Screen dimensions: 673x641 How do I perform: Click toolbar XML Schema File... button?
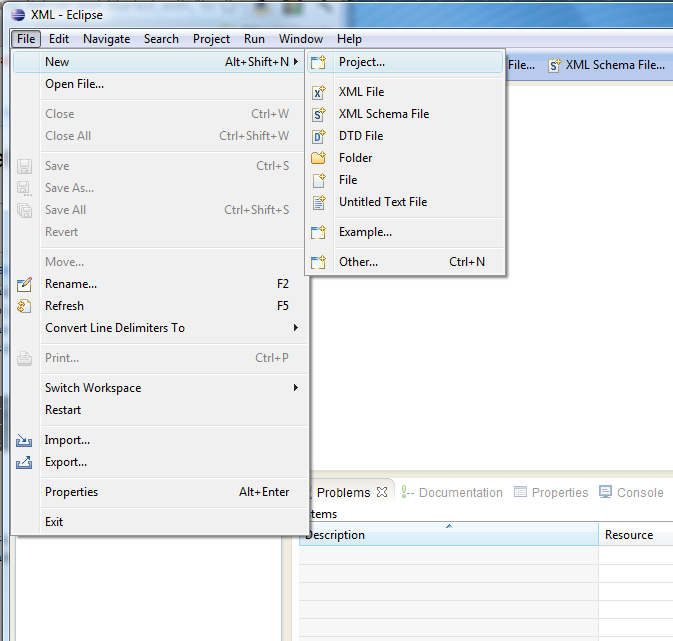(x=607, y=65)
